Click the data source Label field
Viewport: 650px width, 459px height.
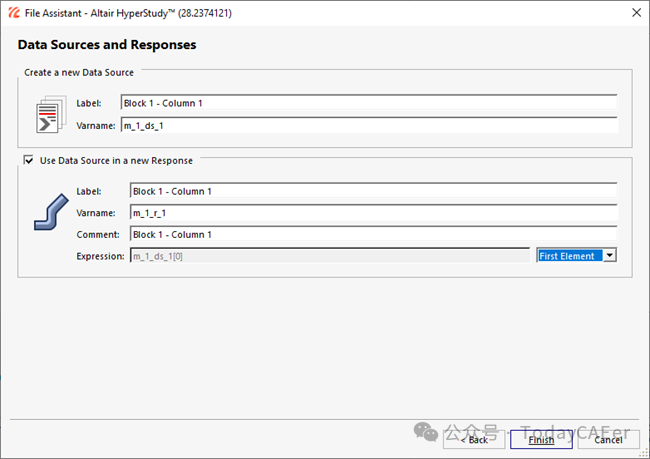tap(367, 103)
